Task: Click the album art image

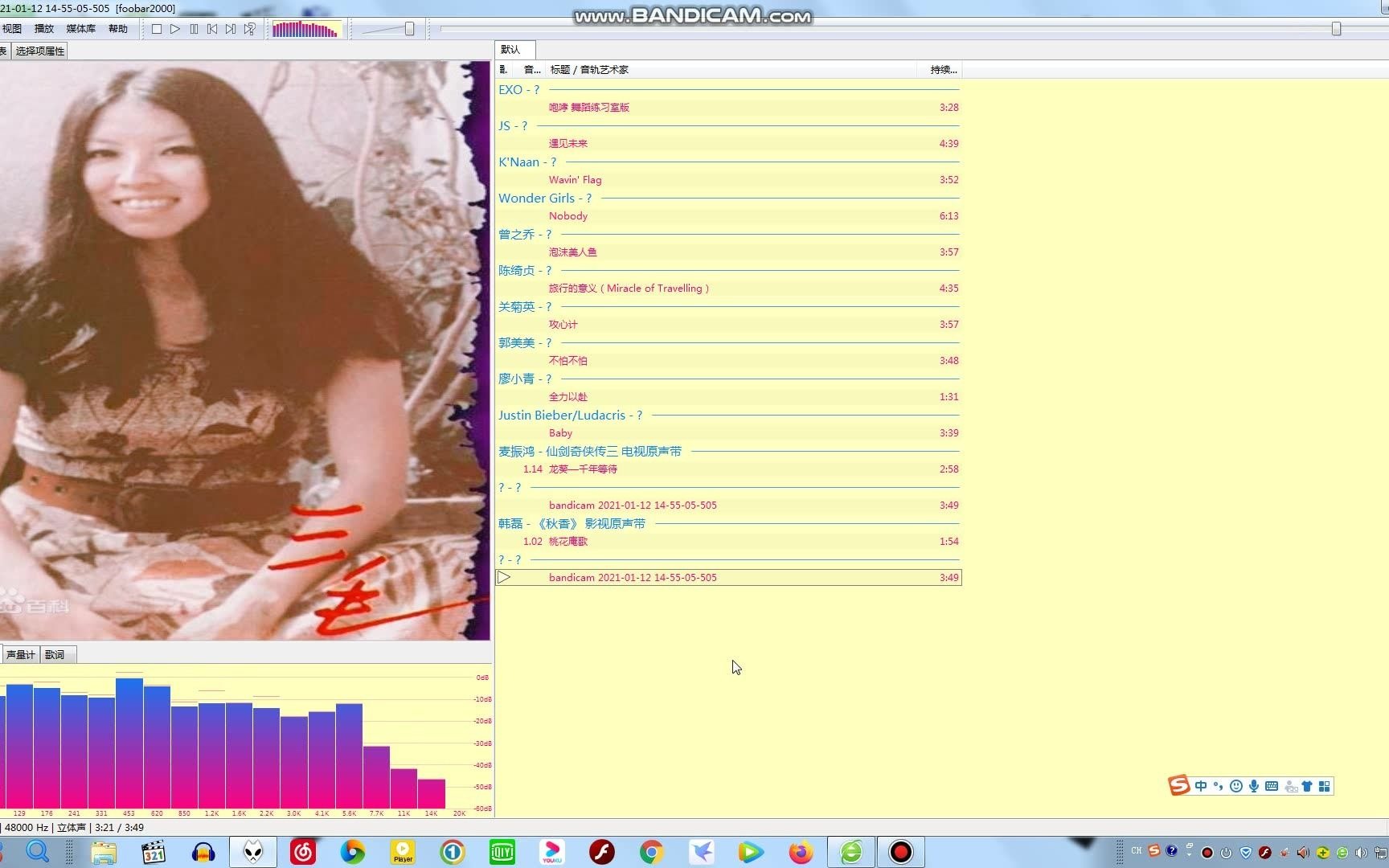Action: click(244, 350)
